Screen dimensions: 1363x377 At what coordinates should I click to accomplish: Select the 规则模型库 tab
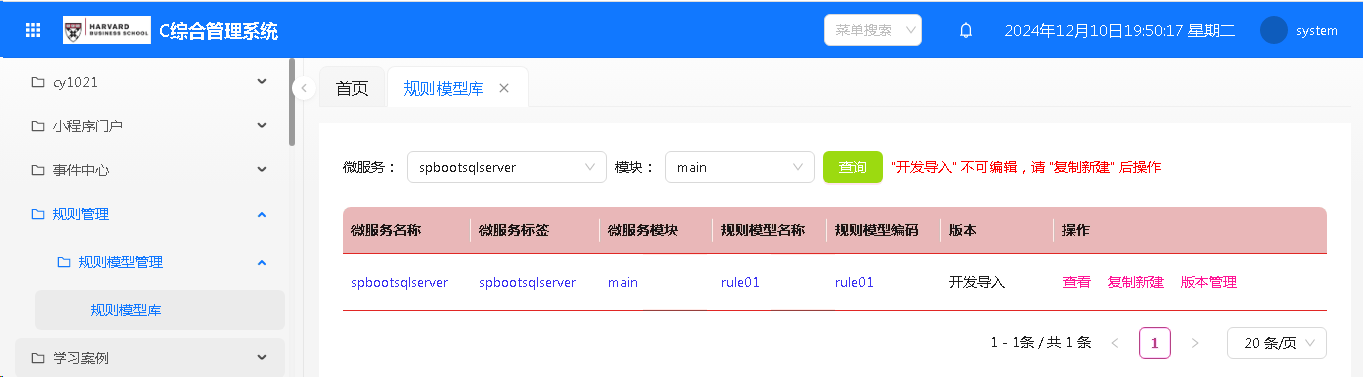(x=444, y=88)
